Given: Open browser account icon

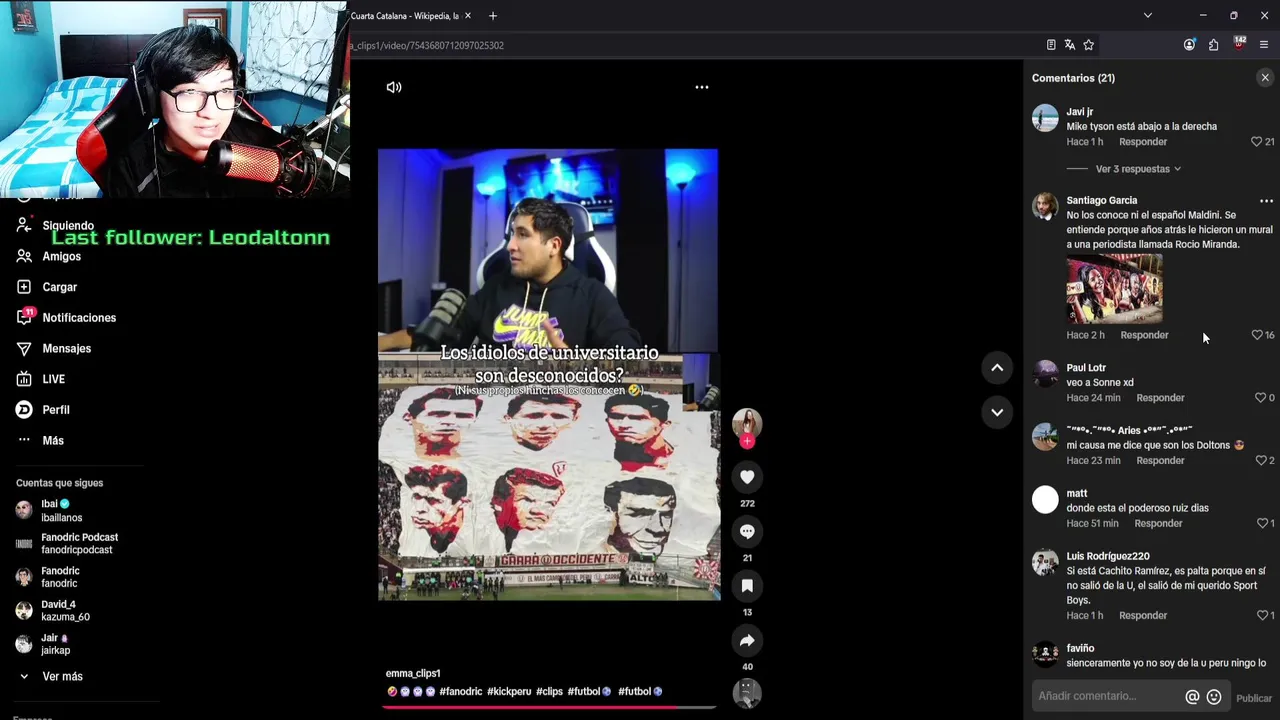Looking at the screenshot, I should click(1189, 45).
